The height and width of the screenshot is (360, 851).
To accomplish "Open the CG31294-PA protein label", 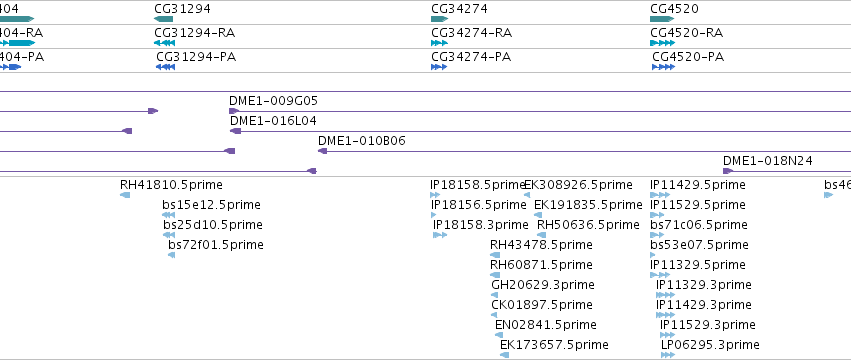I will coord(196,57).
